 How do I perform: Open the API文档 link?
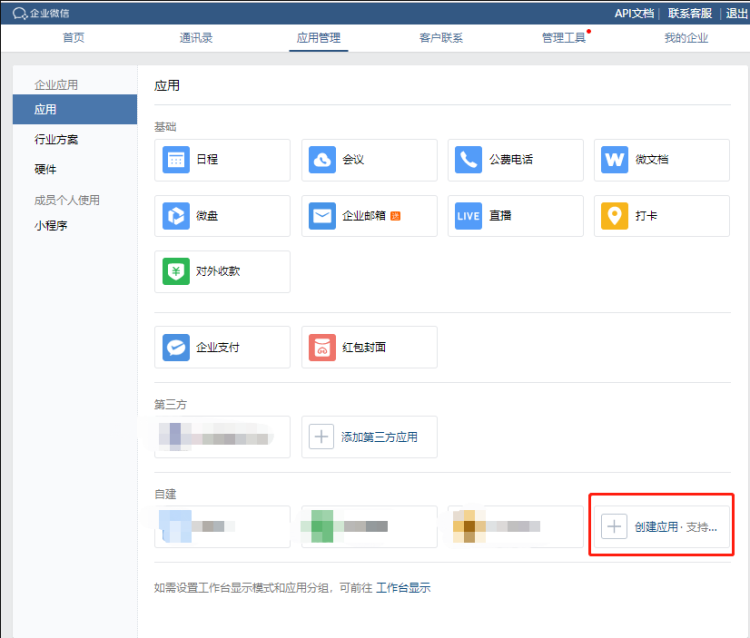coord(634,13)
